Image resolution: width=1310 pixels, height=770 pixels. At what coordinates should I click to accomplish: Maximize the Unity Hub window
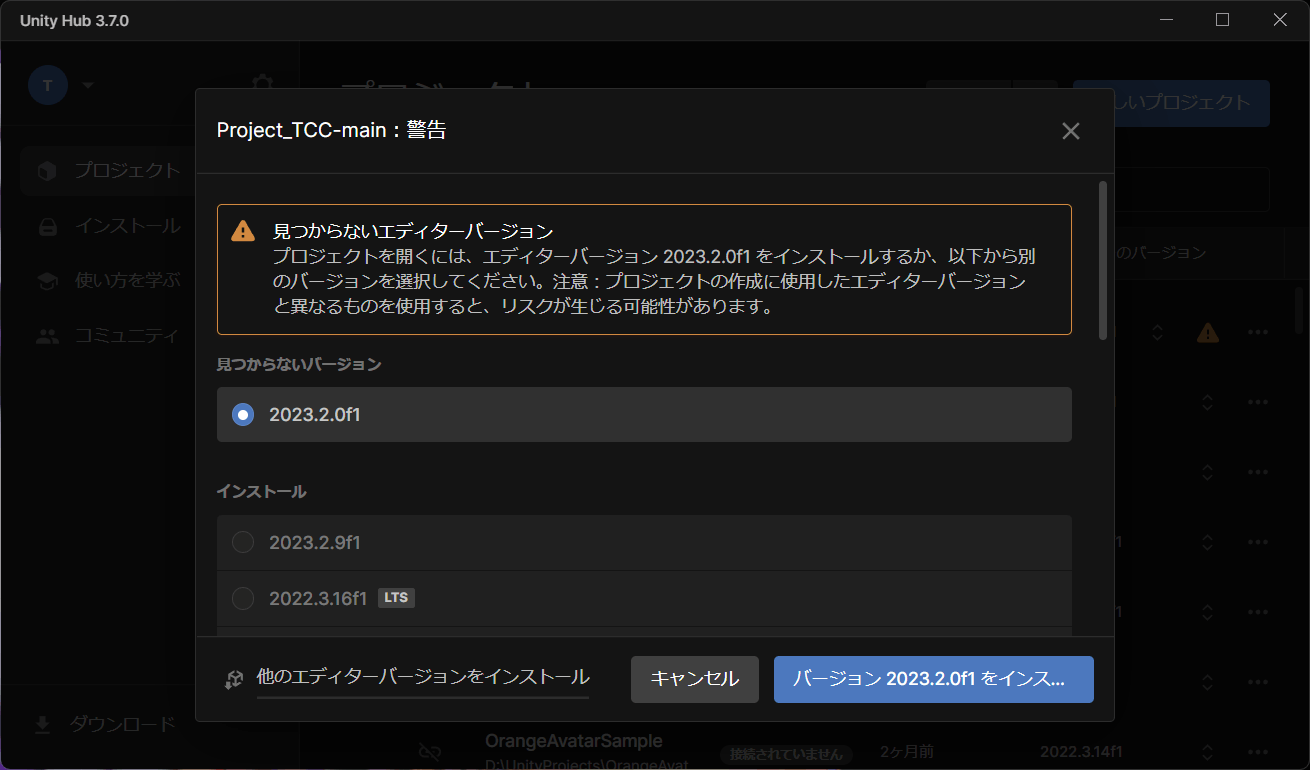click(1222, 20)
